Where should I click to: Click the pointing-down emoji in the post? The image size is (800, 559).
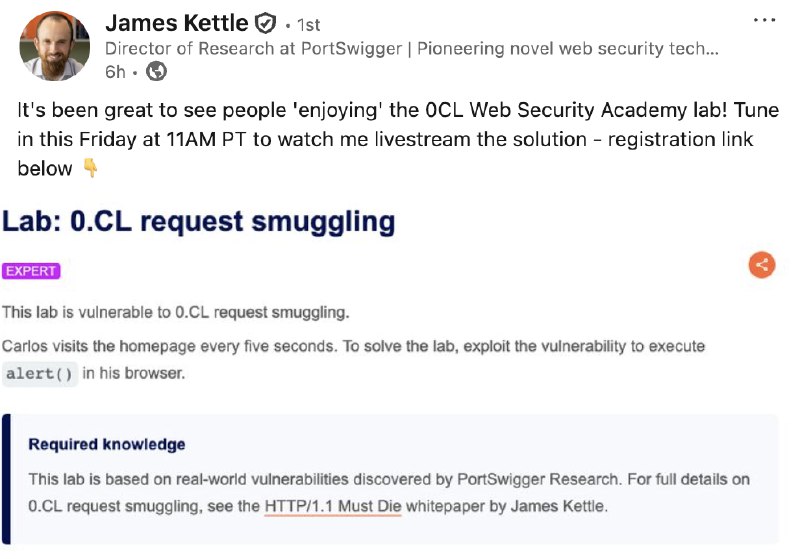90,169
